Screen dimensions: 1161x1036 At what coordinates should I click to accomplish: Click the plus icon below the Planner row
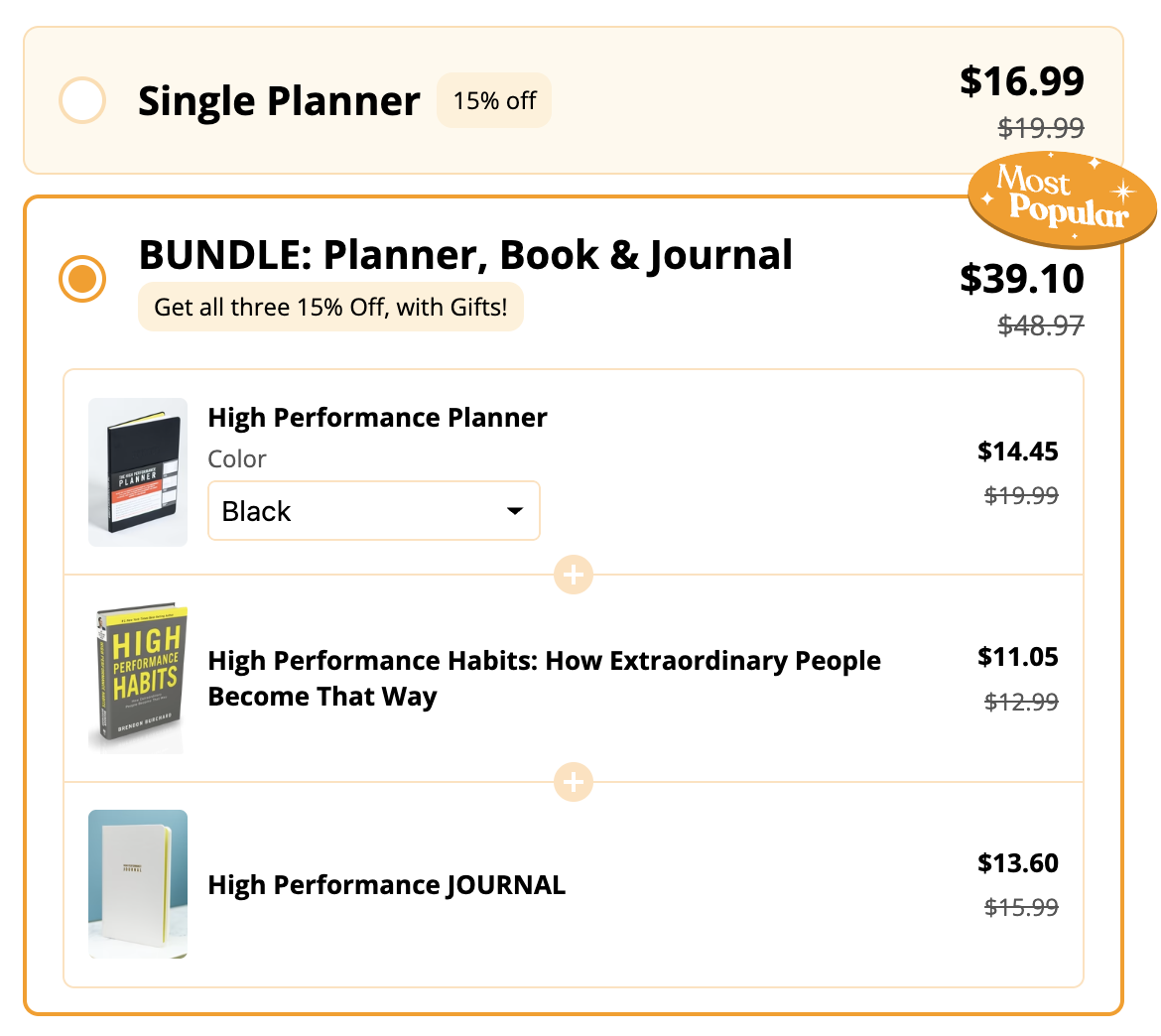tap(574, 575)
